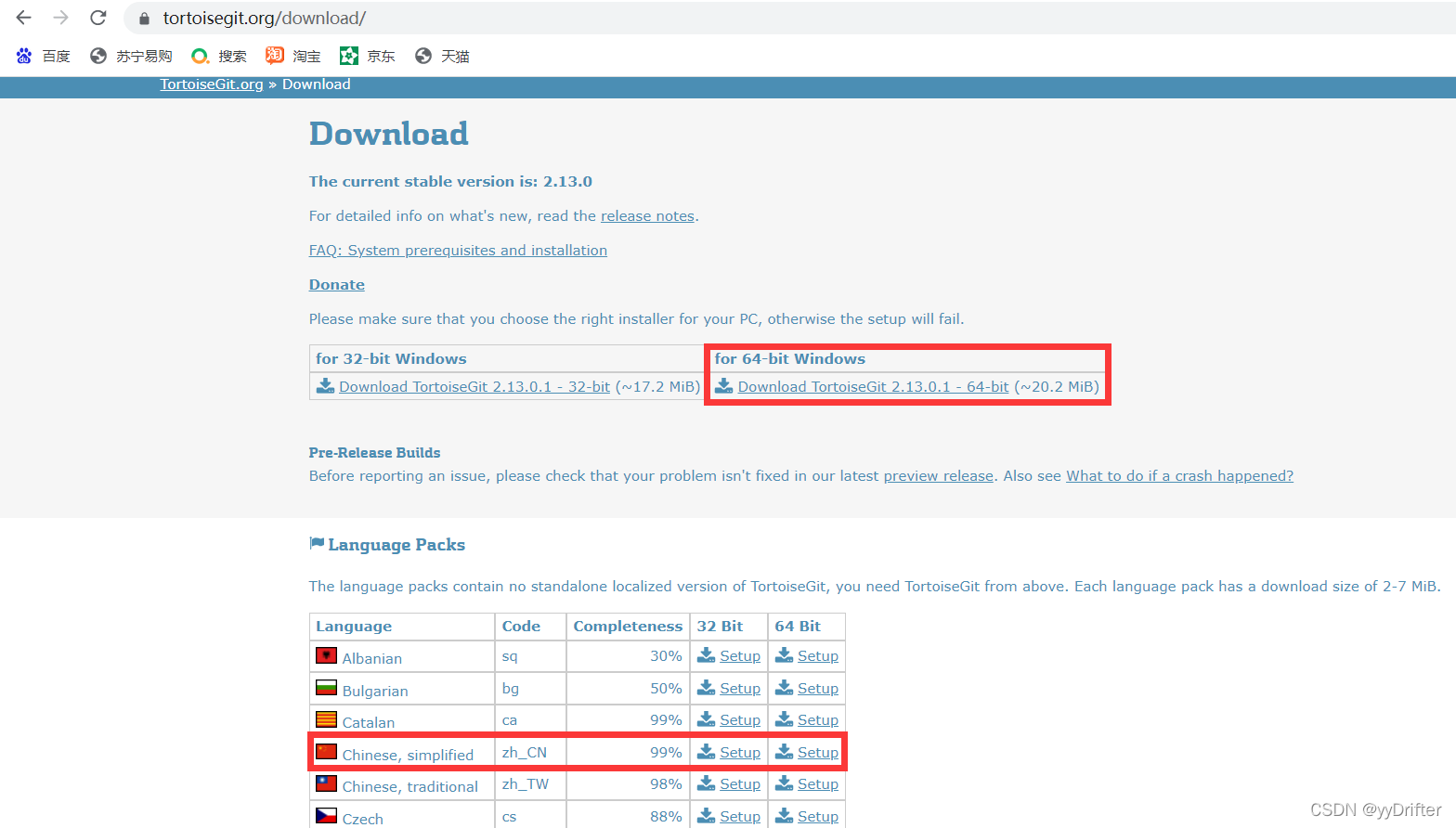Click the Donate link
Image resolution: width=1456 pixels, height=828 pixels.
click(337, 285)
